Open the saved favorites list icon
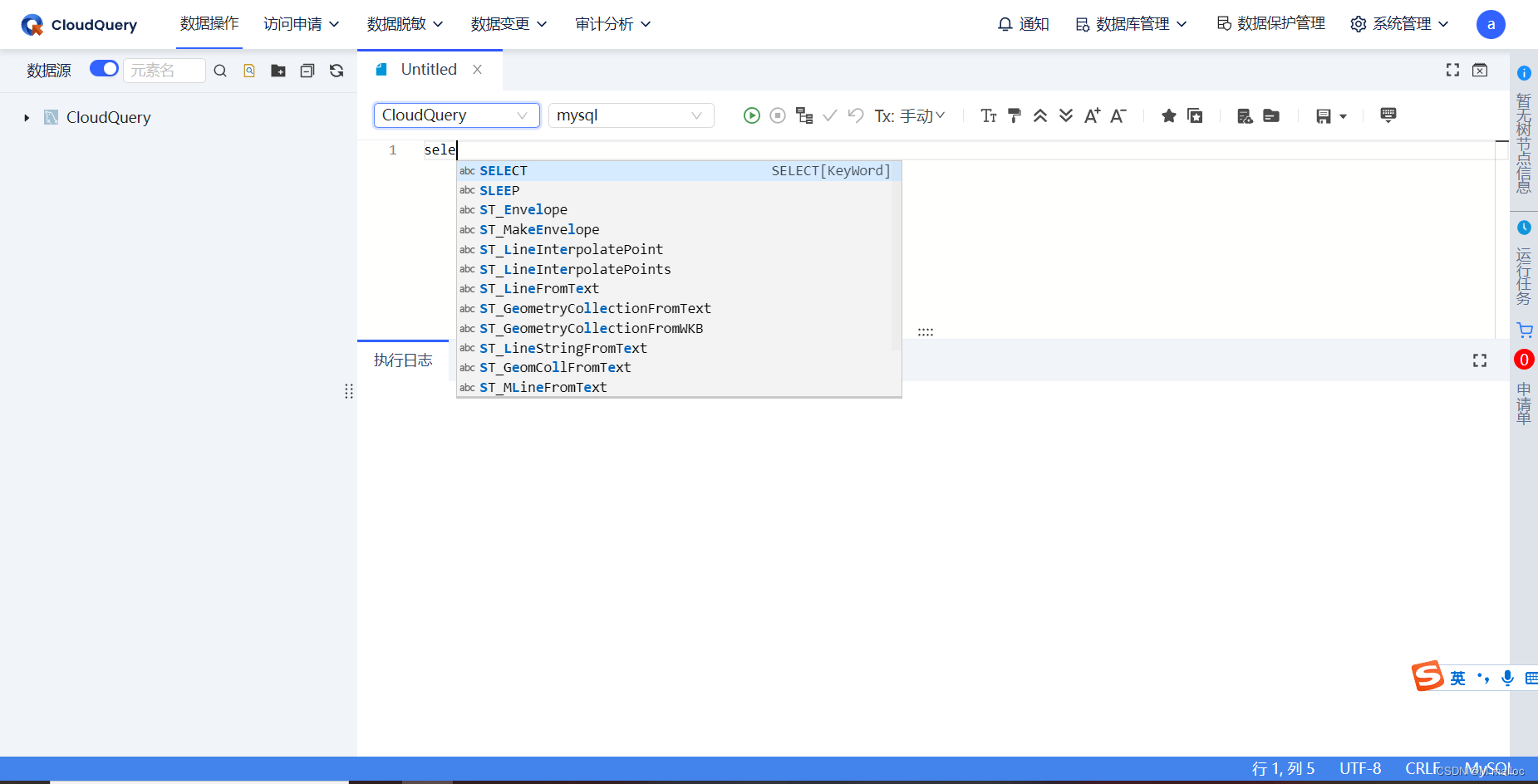 click(x=1195, y=115)
